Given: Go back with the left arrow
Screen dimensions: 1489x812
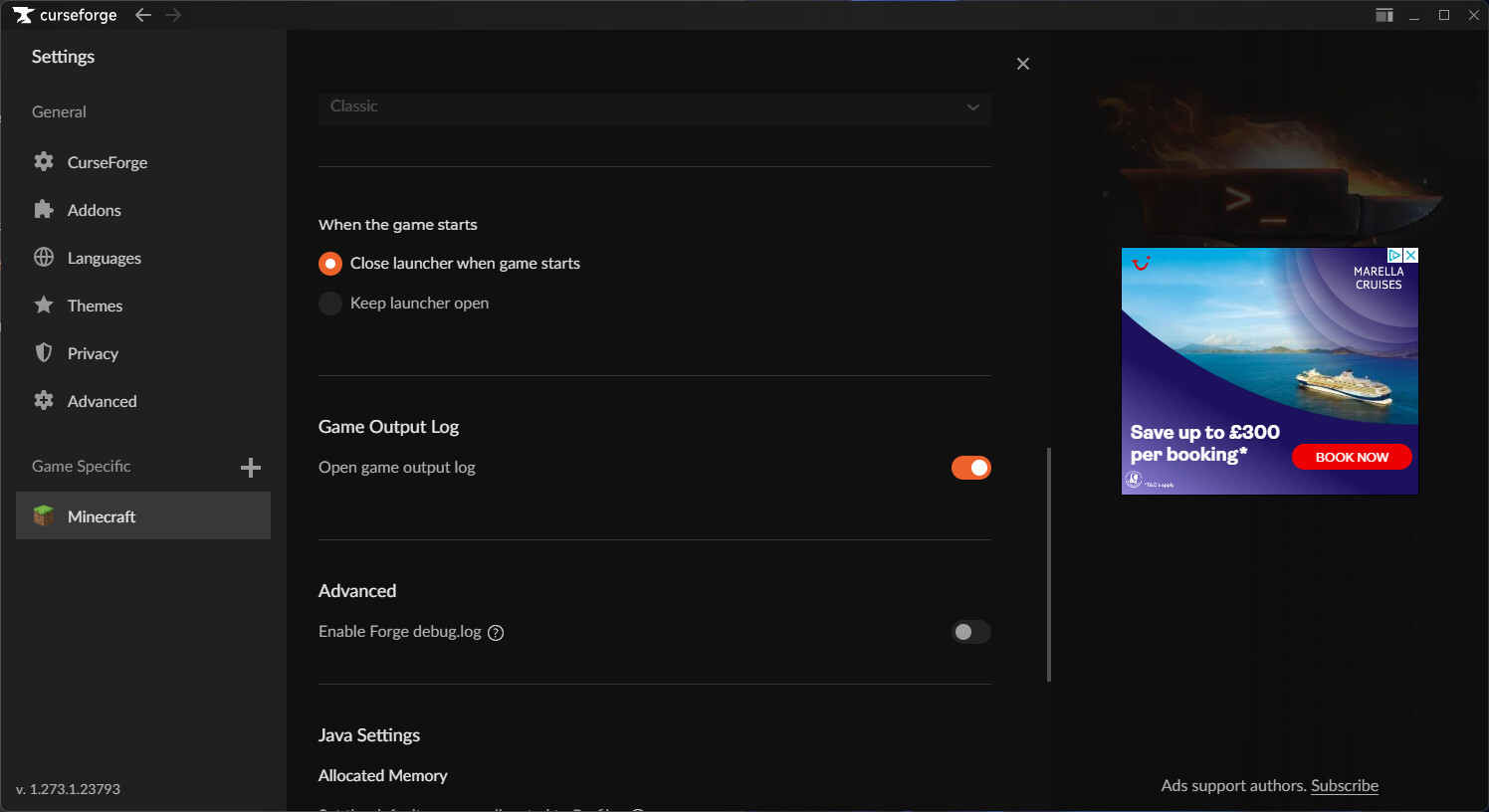Looking at the screenshot, I should pyautogui.click(x=143, y=15).
